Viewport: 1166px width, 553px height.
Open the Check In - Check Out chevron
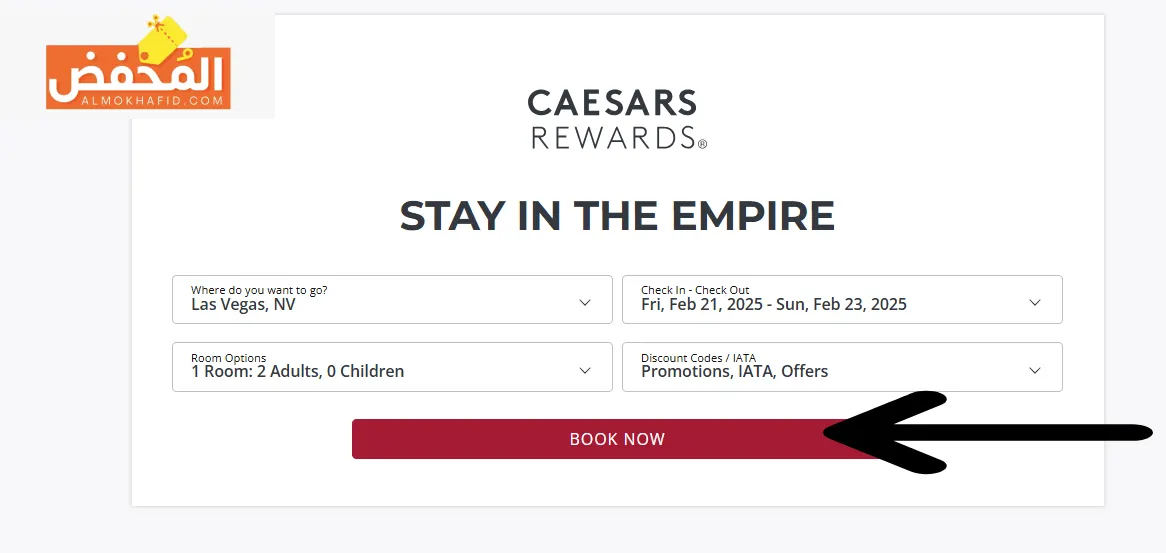pos(1034,303)
